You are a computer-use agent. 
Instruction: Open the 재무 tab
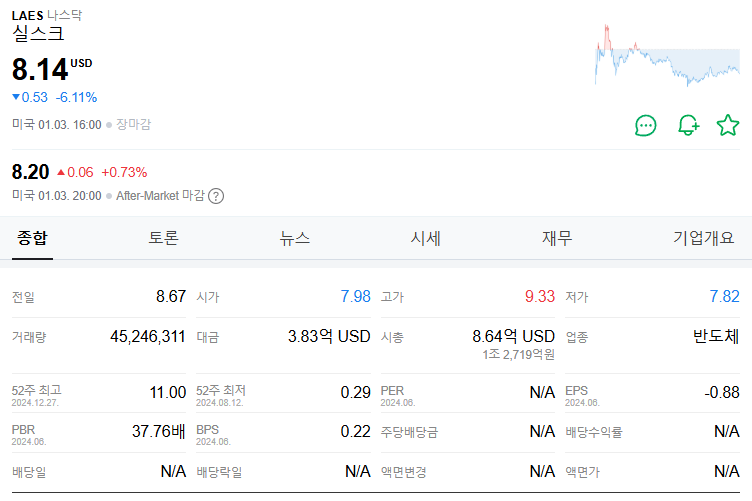click(x=557, y=238)
